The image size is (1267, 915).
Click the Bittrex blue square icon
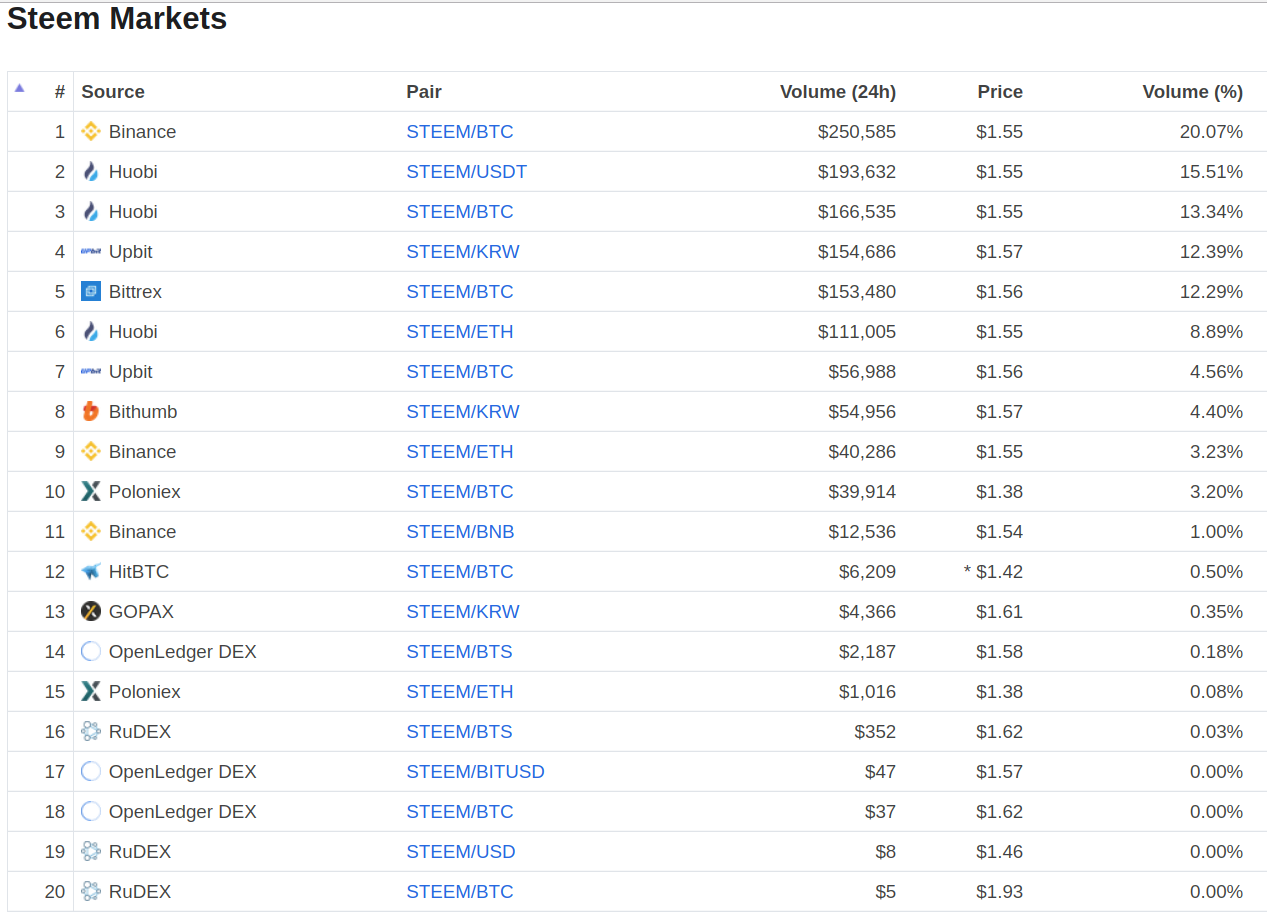coord(91,291)
